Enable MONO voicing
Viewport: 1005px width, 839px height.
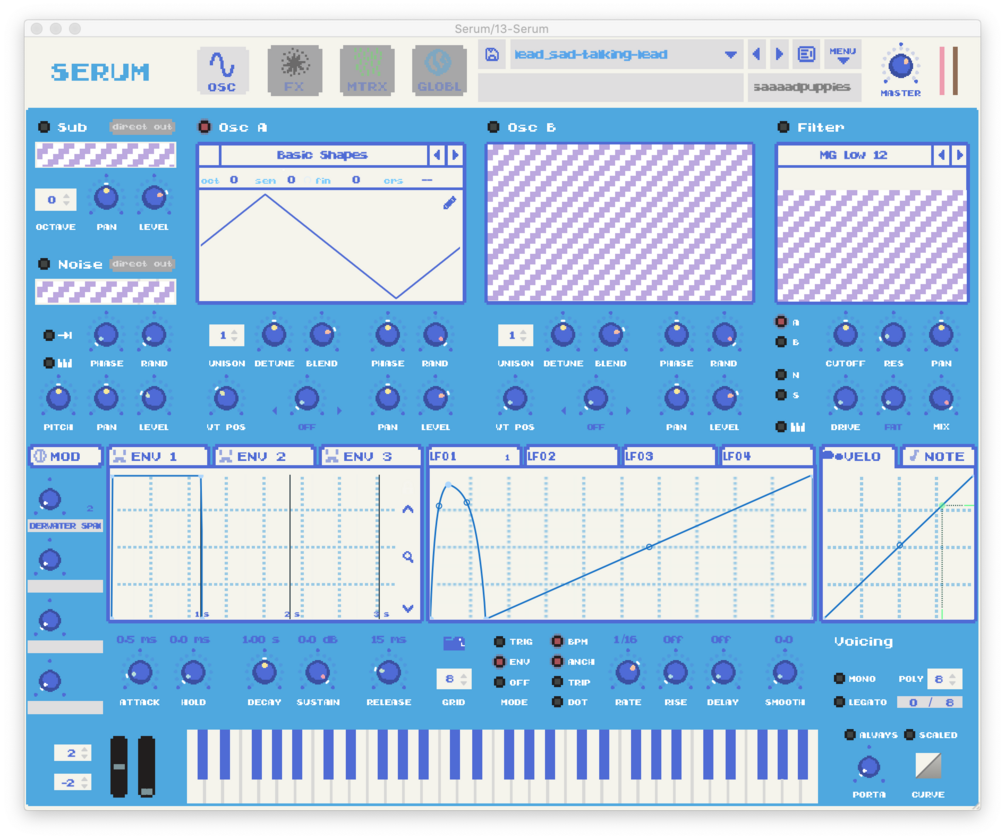839,678
